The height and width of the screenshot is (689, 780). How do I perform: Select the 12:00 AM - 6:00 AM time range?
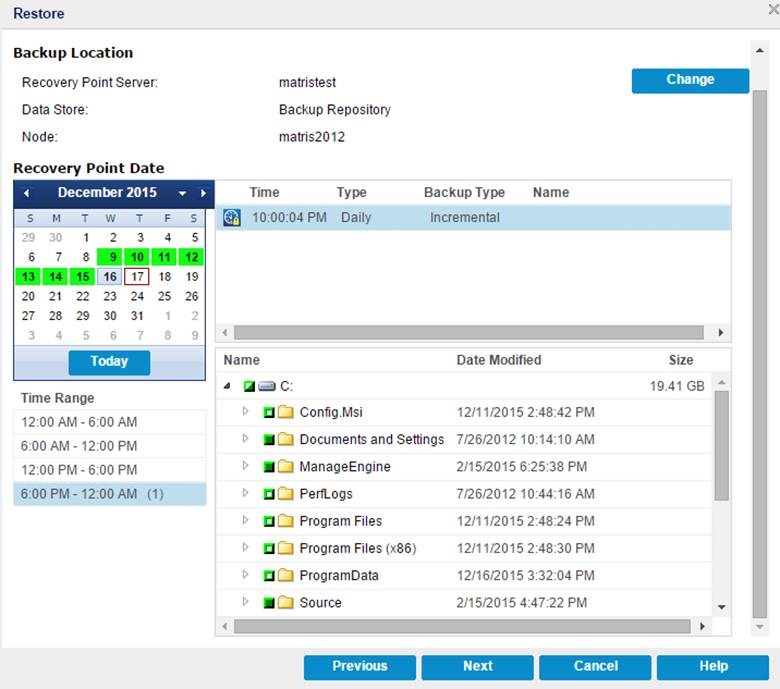tap(110, 422)
